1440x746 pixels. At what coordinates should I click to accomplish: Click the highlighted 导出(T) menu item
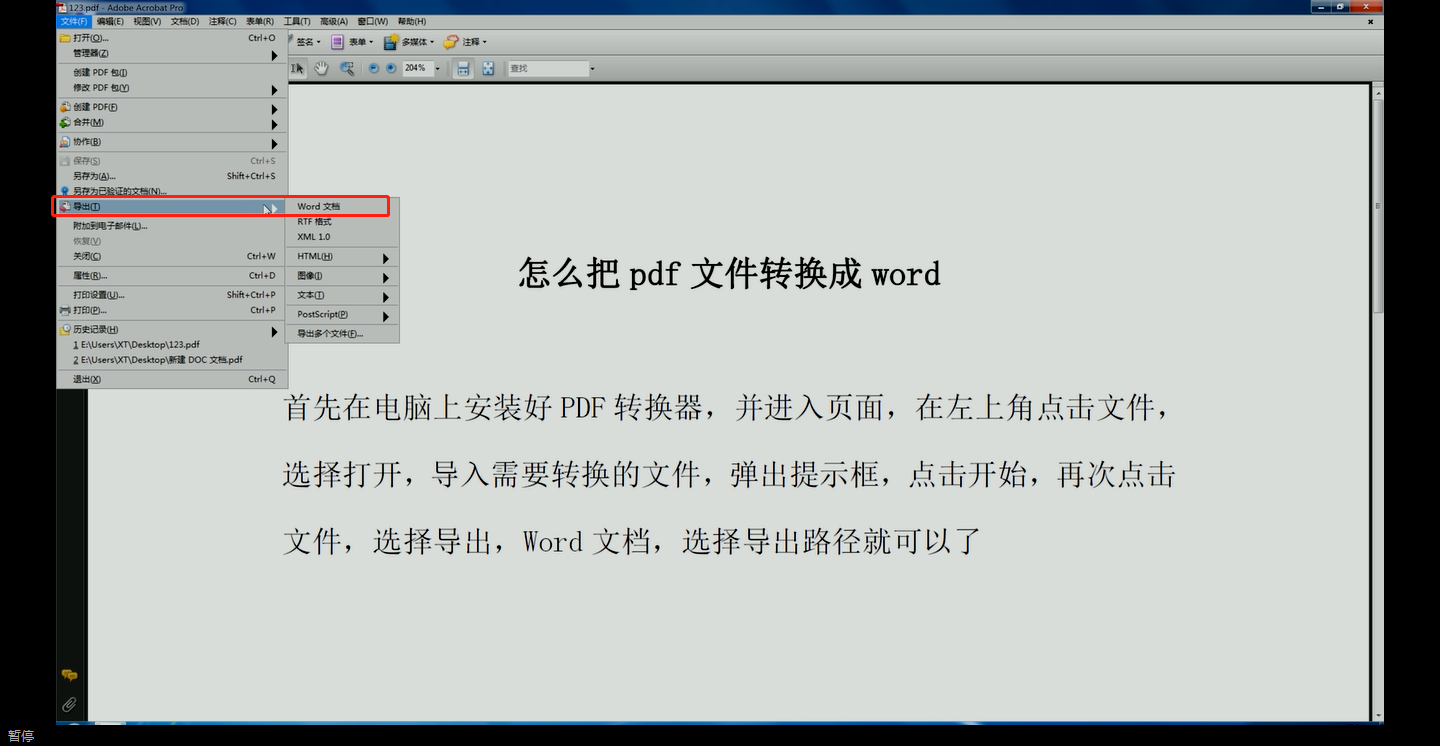coord(172,207)
